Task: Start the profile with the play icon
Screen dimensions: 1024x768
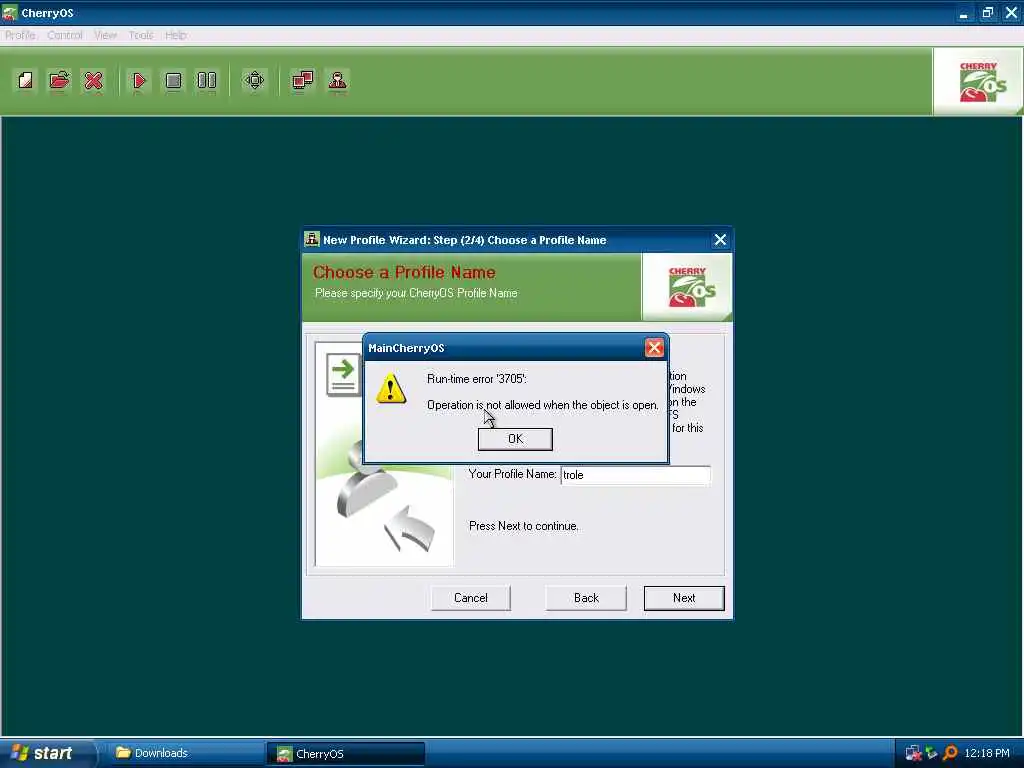Action: click(139, 80)
